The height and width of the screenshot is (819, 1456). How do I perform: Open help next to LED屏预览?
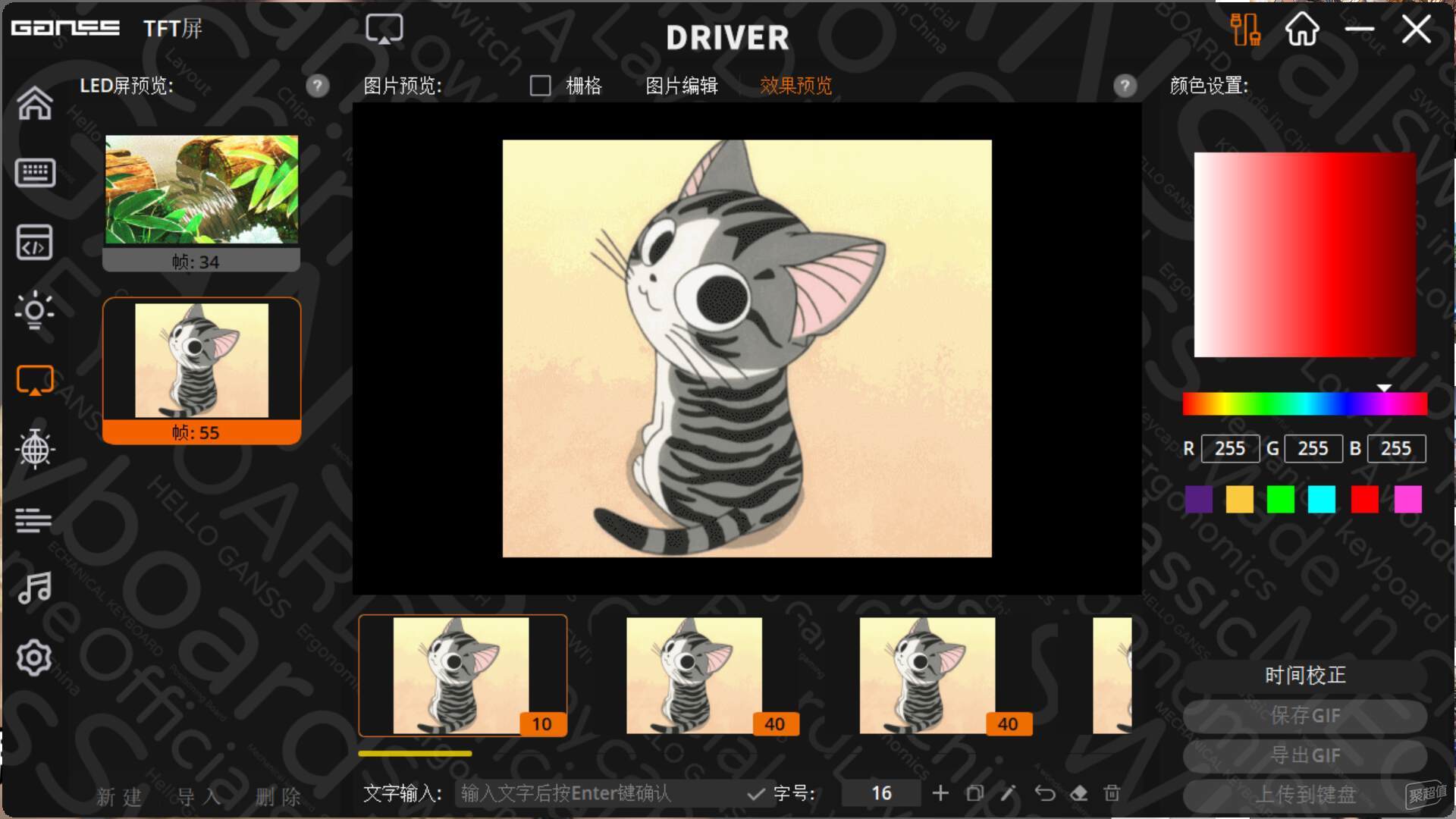pyautogui.click(x=318, y=86)
